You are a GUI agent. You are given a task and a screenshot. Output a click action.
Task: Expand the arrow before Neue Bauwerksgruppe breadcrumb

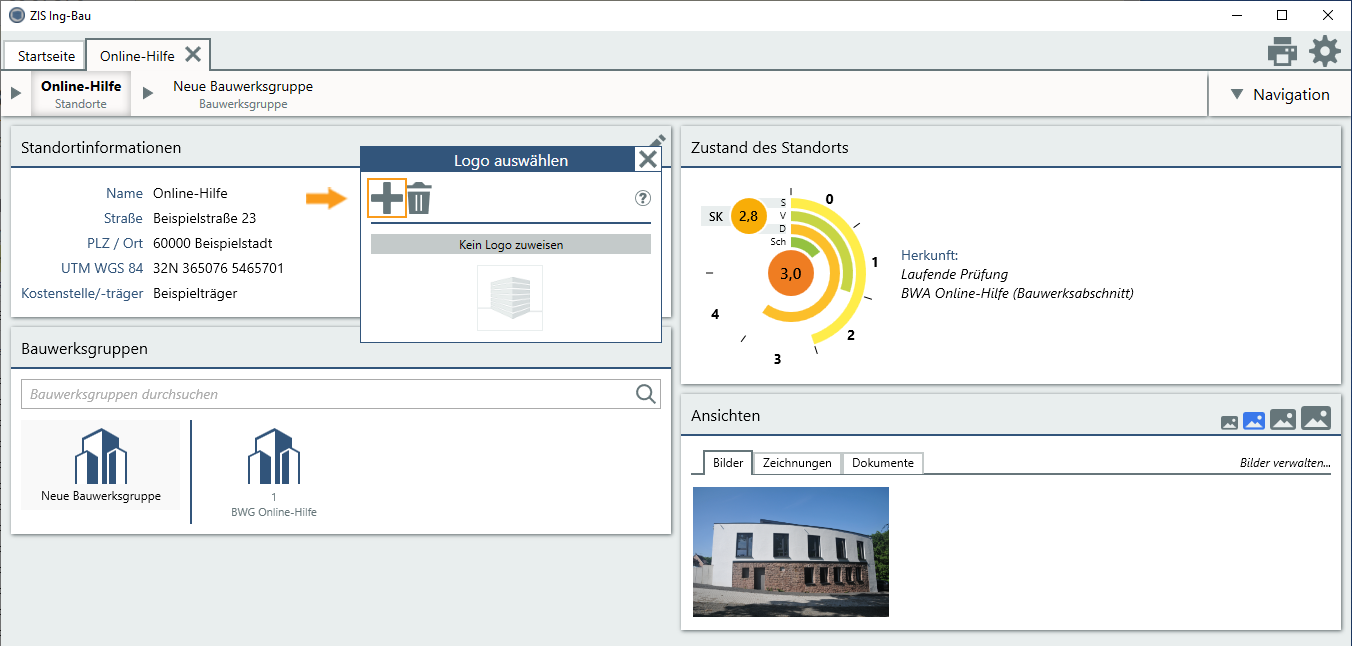click(x=148, y=94)
